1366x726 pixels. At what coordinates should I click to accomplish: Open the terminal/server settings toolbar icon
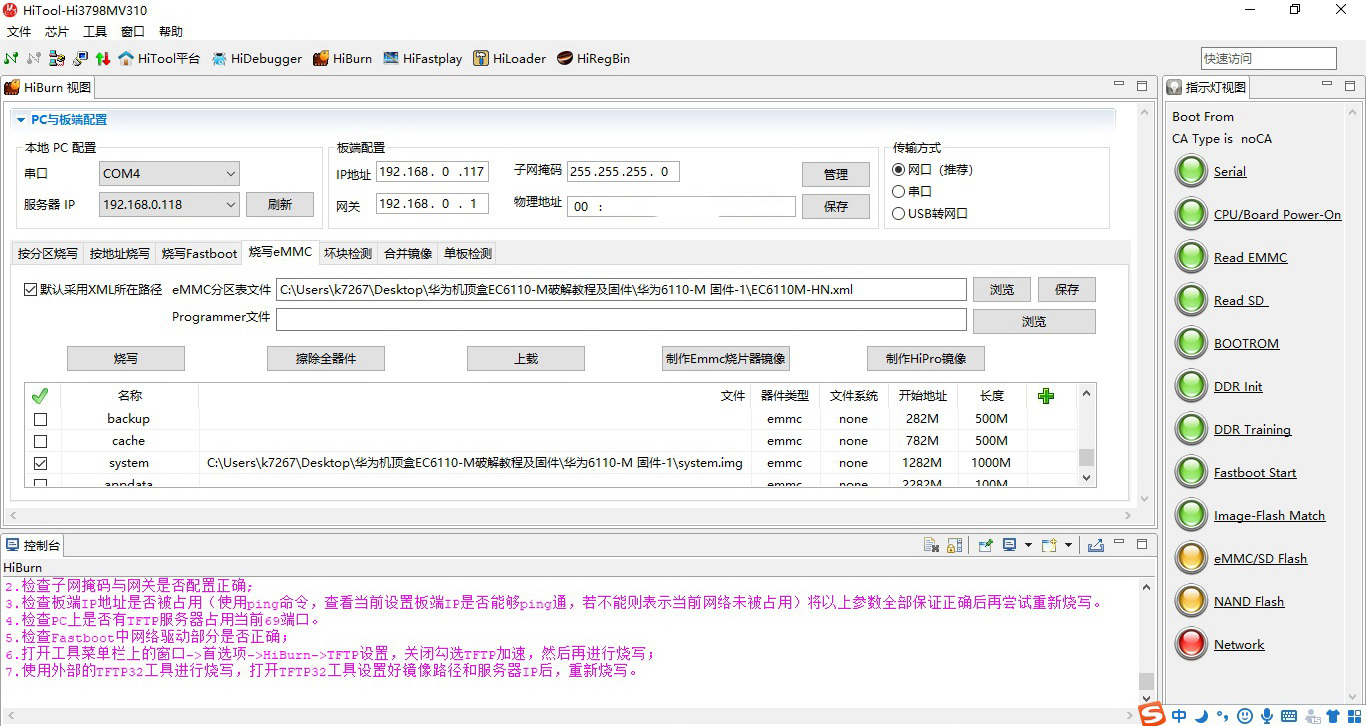tap(57, 59)
